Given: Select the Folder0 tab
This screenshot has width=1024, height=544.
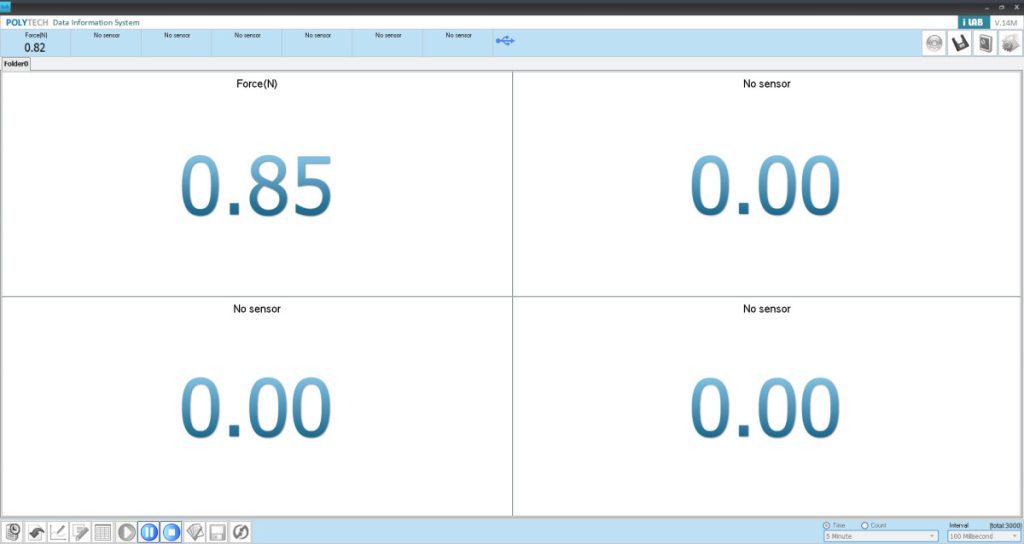Looking at the screenshot, I should click(16, 64).
